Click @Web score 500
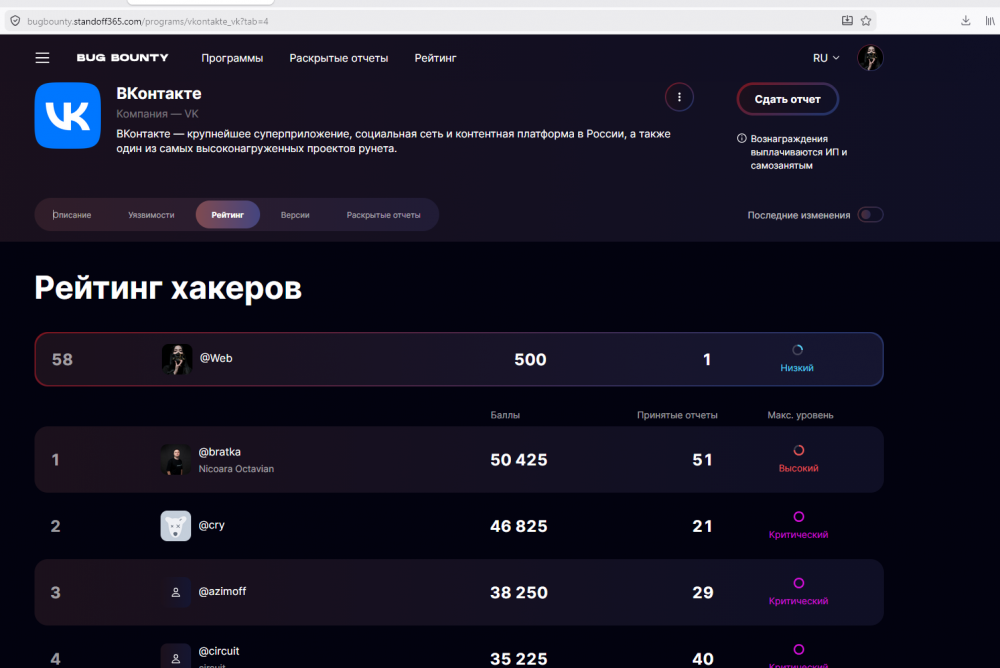The width and height of the screenshot is (1000, 668). [x=530, y=359]
